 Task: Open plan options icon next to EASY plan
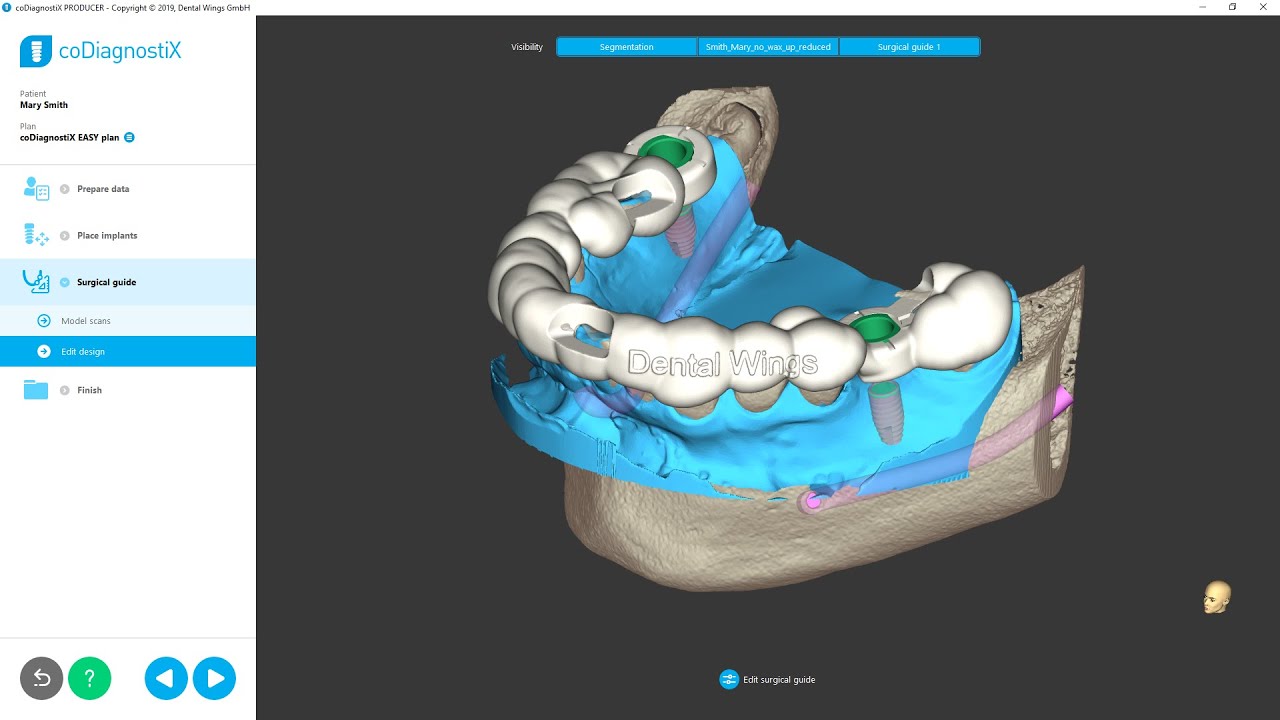click(x=129, y=137)
